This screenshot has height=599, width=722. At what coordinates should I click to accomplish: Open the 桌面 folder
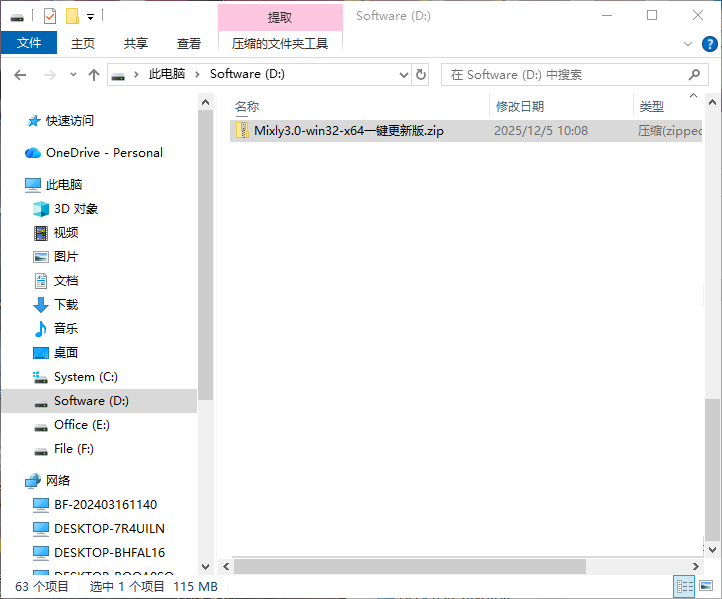click(66, 353)
